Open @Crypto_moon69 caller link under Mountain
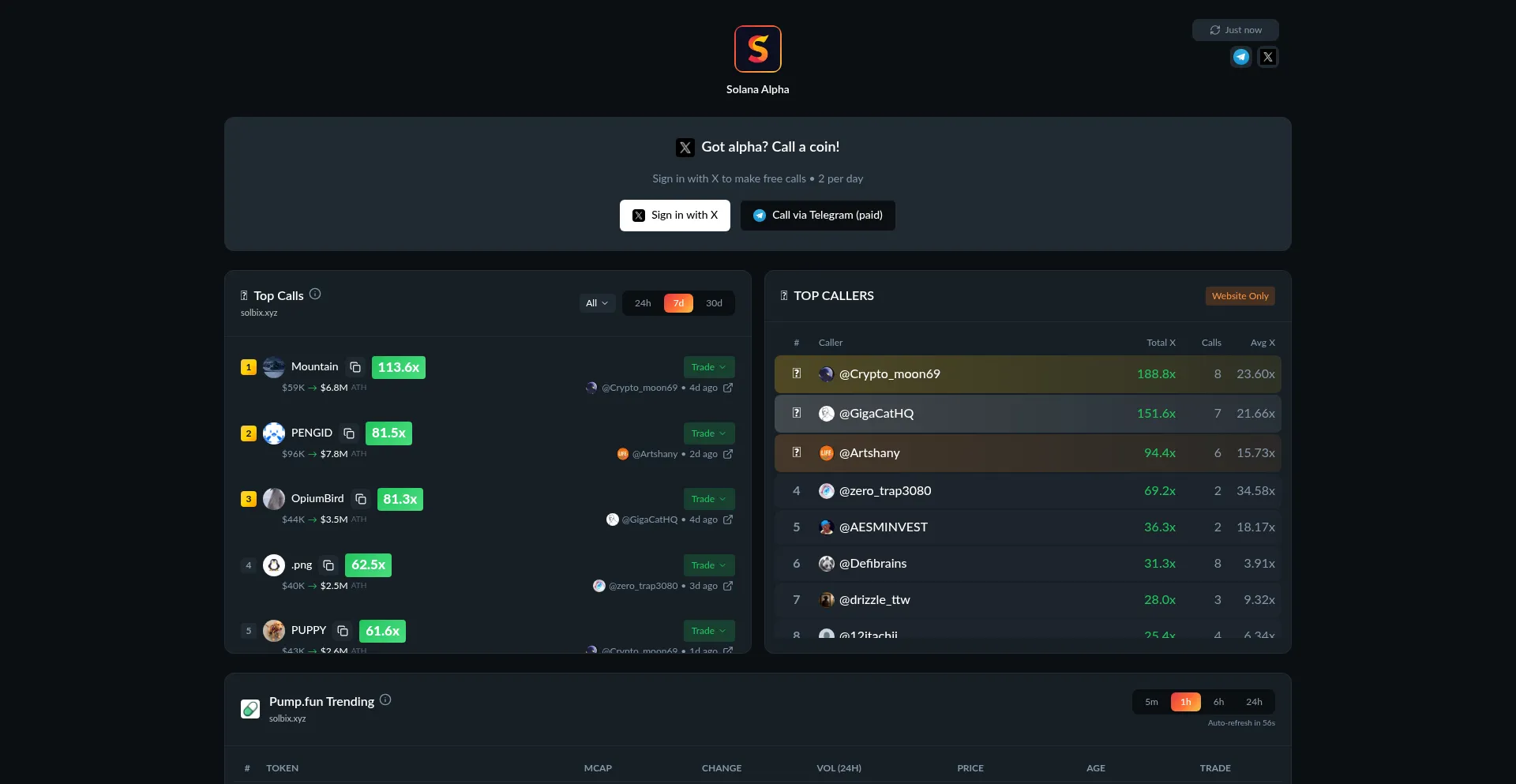 pos(640,388)
